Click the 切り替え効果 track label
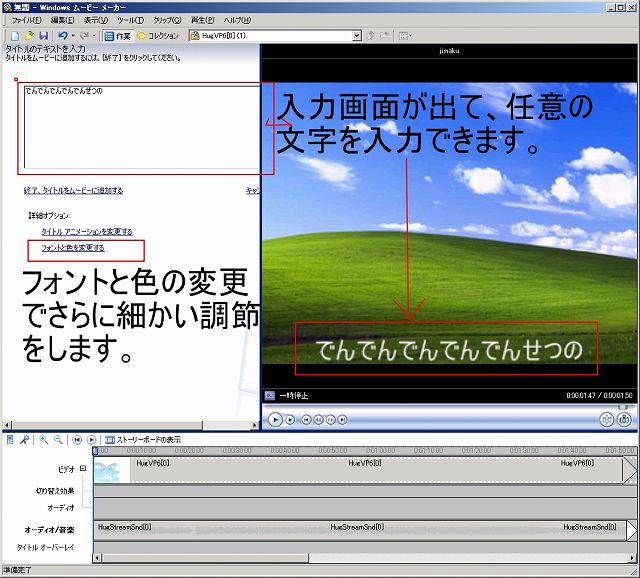The width and height of the screenshot is (640, 578). click(55, 491)
